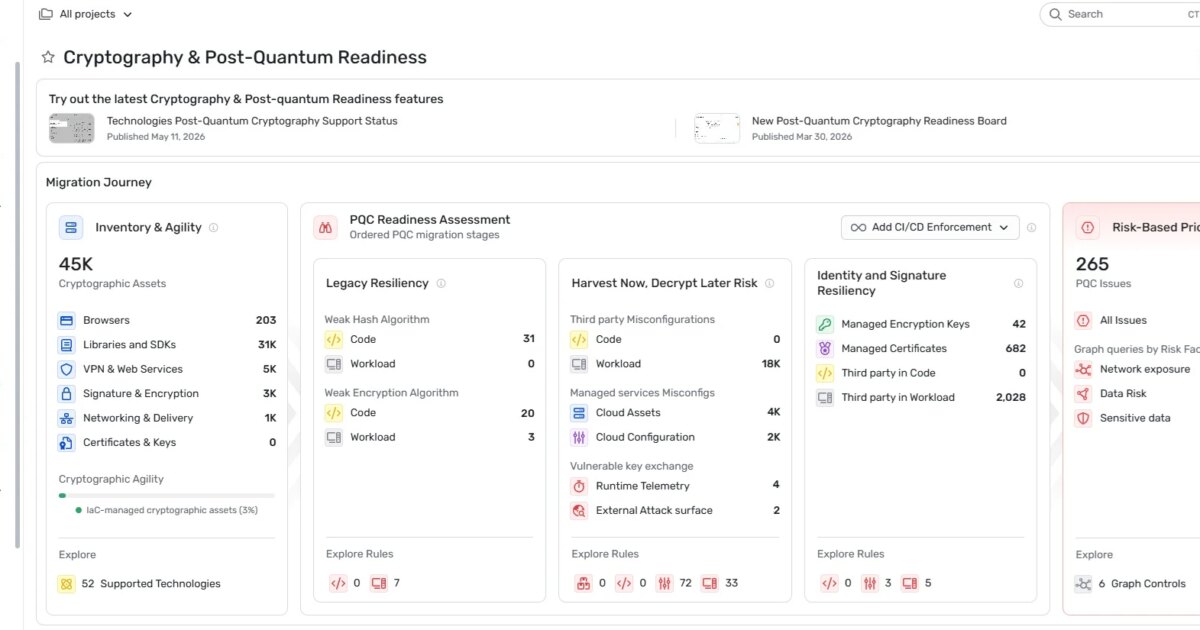The width and height of the screenshot is (1200, 630).
Task: Open Third party Misconfigurations Workload 18K row
Action: point(675,364)
